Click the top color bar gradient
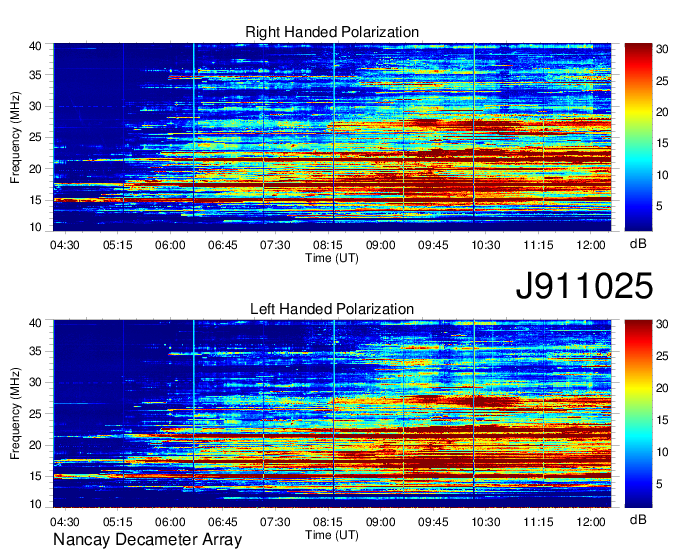The width and height of the screenshot is (680, 552). (x=638, y=137)
